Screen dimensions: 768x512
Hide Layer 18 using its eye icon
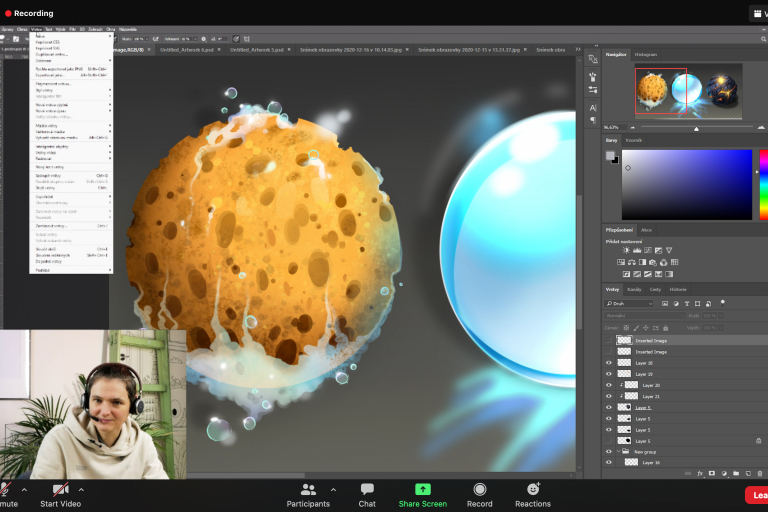click(x=609, y=363)
